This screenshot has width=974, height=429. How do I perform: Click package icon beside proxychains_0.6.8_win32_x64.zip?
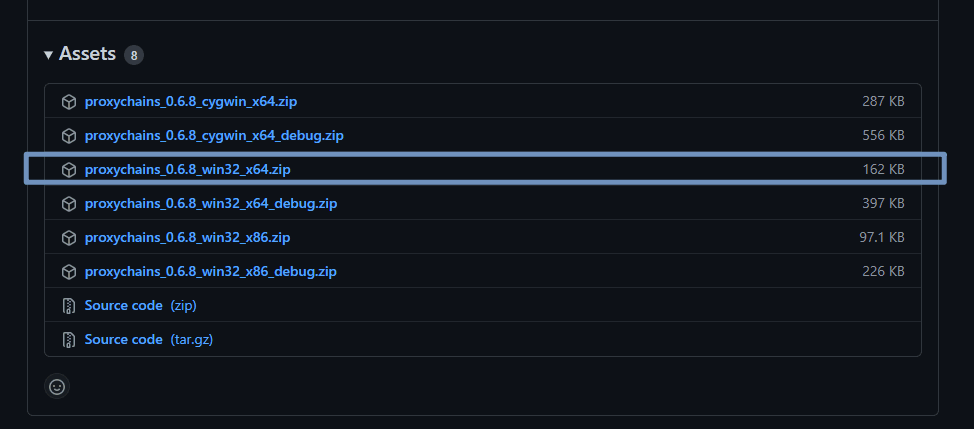click(69, 170)
